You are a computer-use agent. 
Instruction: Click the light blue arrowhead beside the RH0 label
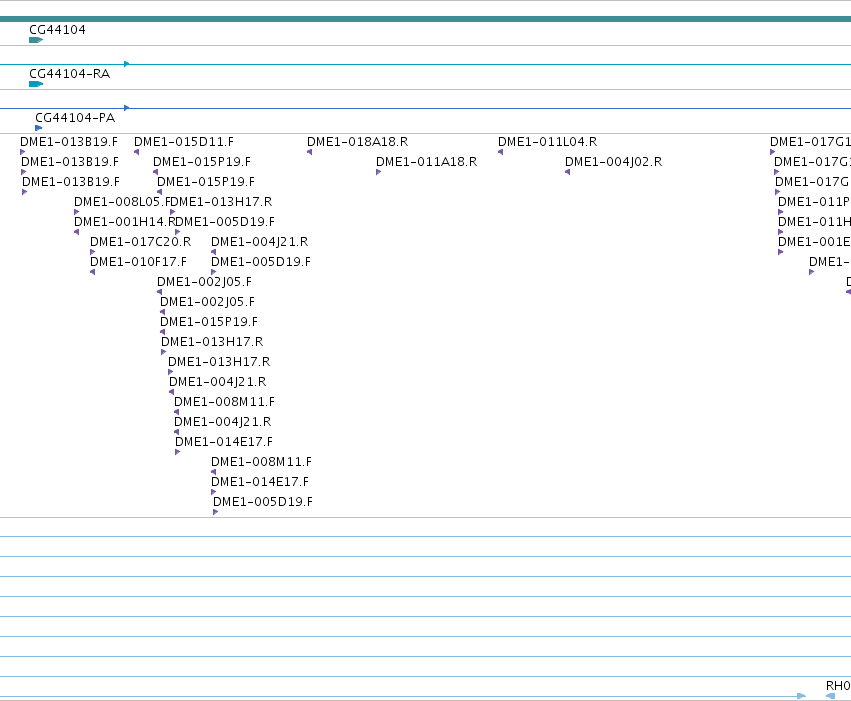pos(830,696)
